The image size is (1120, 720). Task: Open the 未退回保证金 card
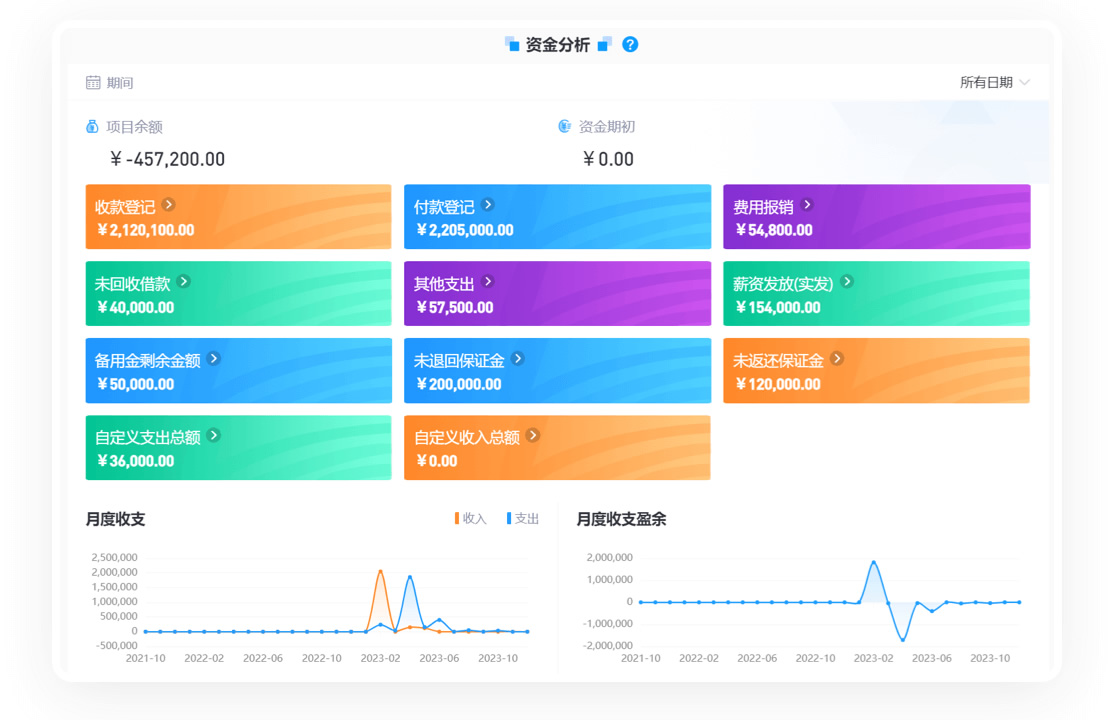click(557, 371)
